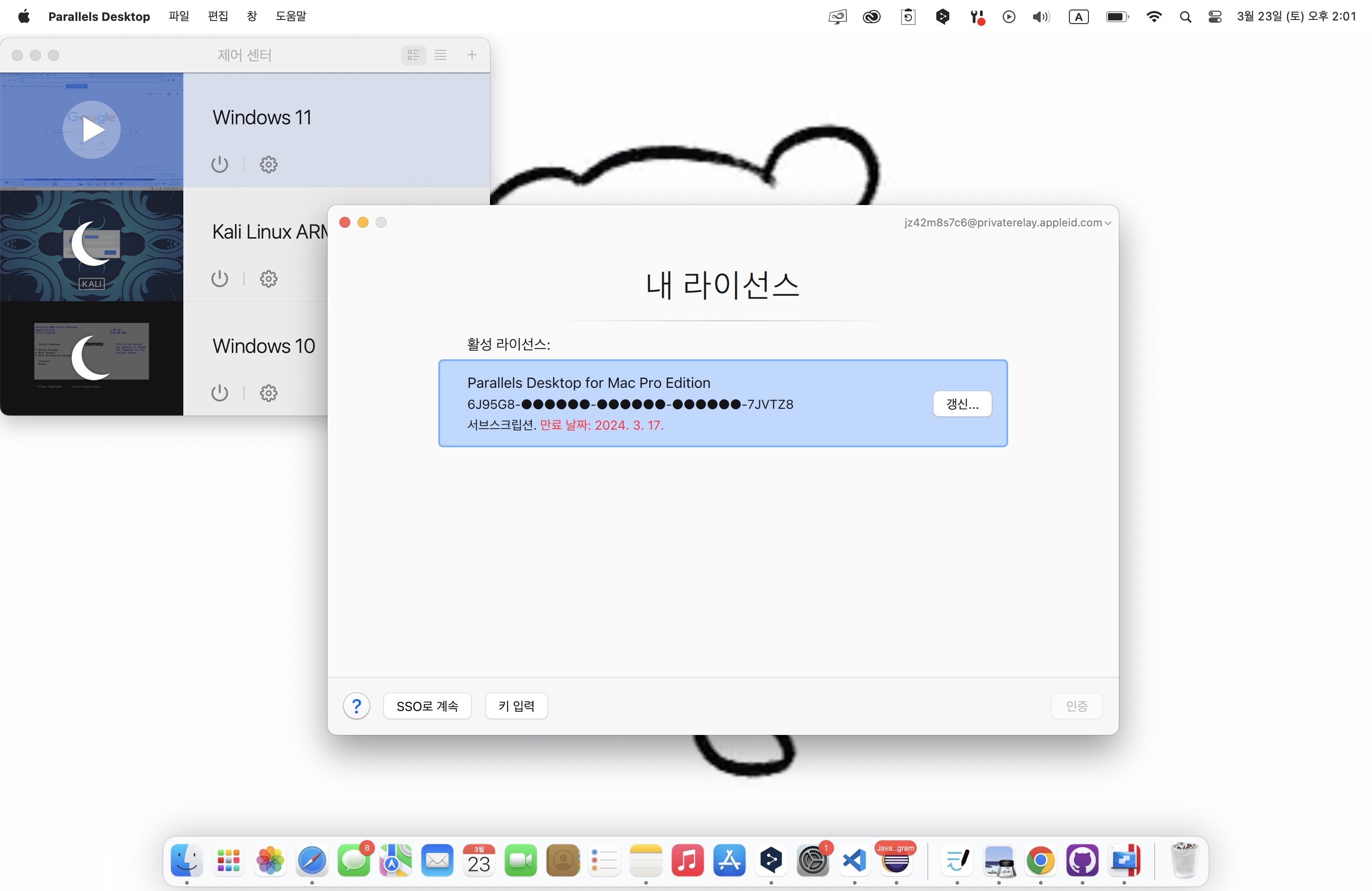Viewport: 1372px width, 891px height.
Task: Open the 도움말 menu
Action: (x=290, y=16)
